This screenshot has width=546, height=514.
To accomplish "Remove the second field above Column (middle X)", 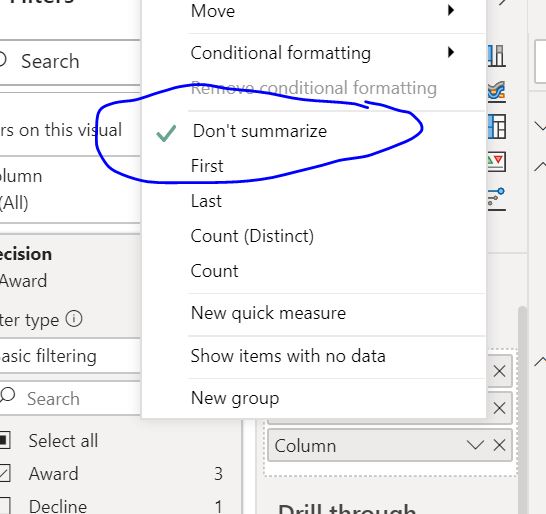I will pyautogui.click(x=499, y=408).
